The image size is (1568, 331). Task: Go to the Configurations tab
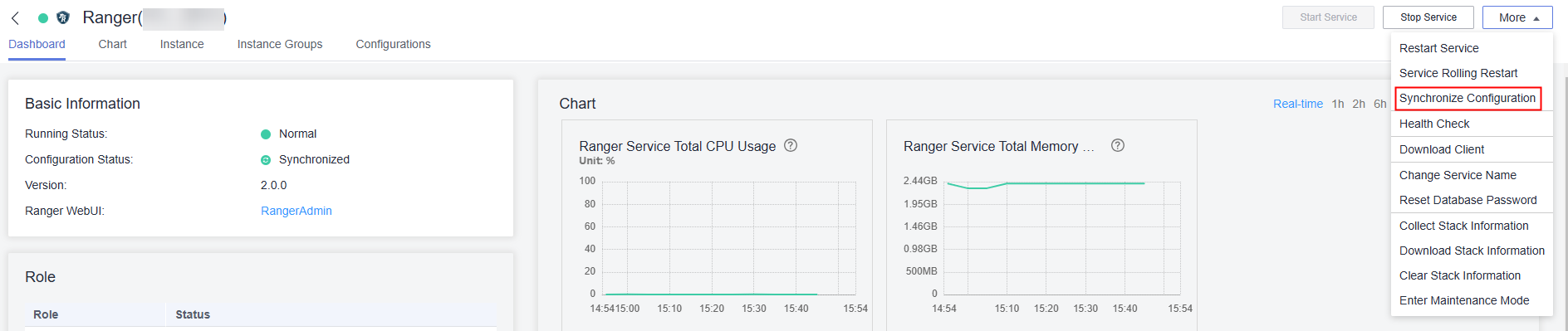click(393, 44)
